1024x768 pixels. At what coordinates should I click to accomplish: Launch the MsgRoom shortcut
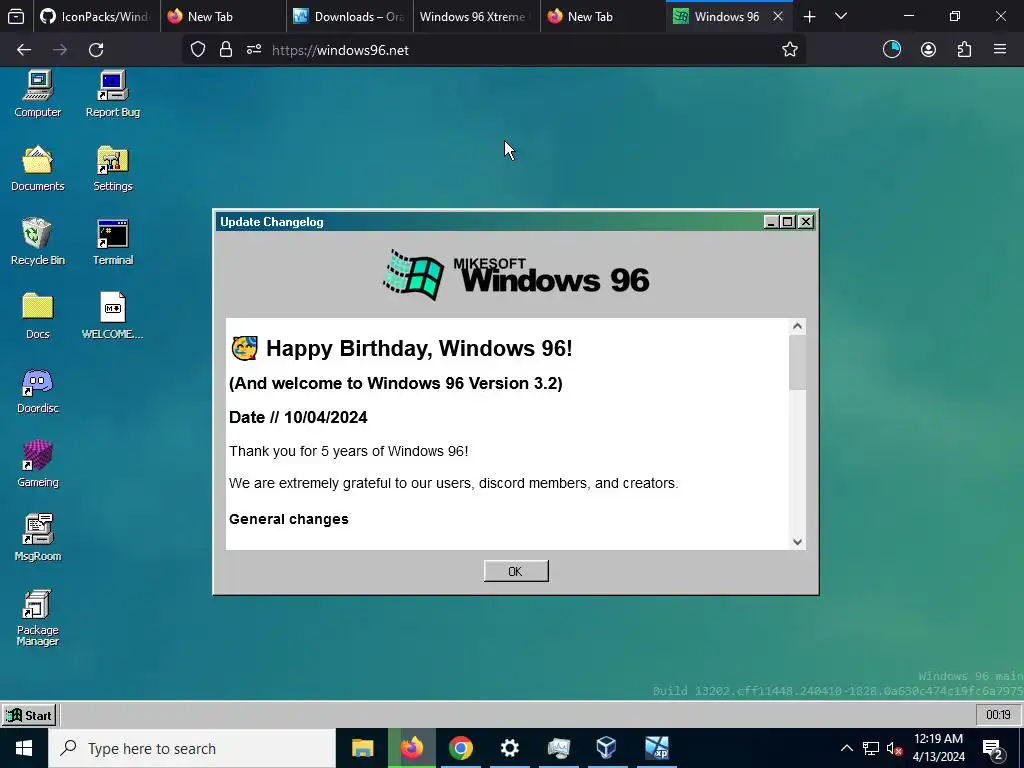(38, 537)
